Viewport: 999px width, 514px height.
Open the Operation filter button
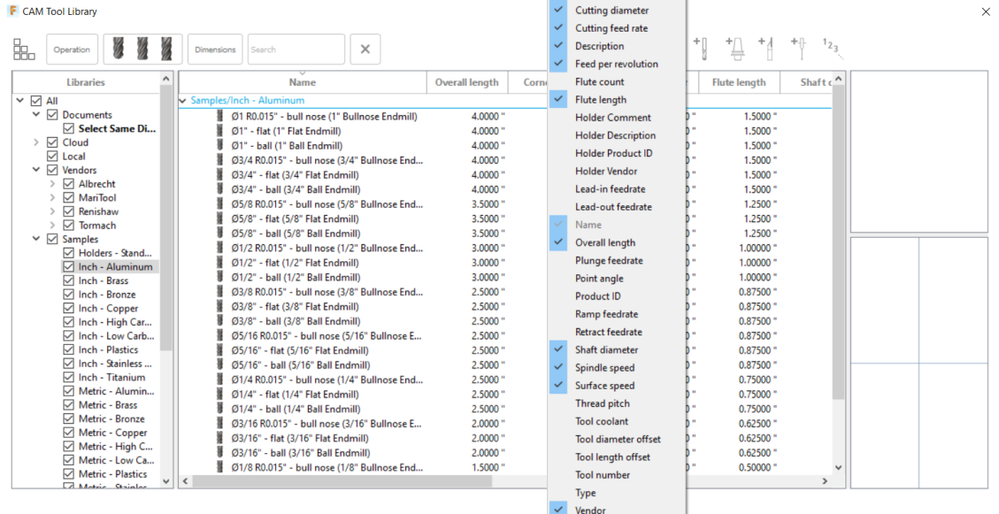click(72, 49)
